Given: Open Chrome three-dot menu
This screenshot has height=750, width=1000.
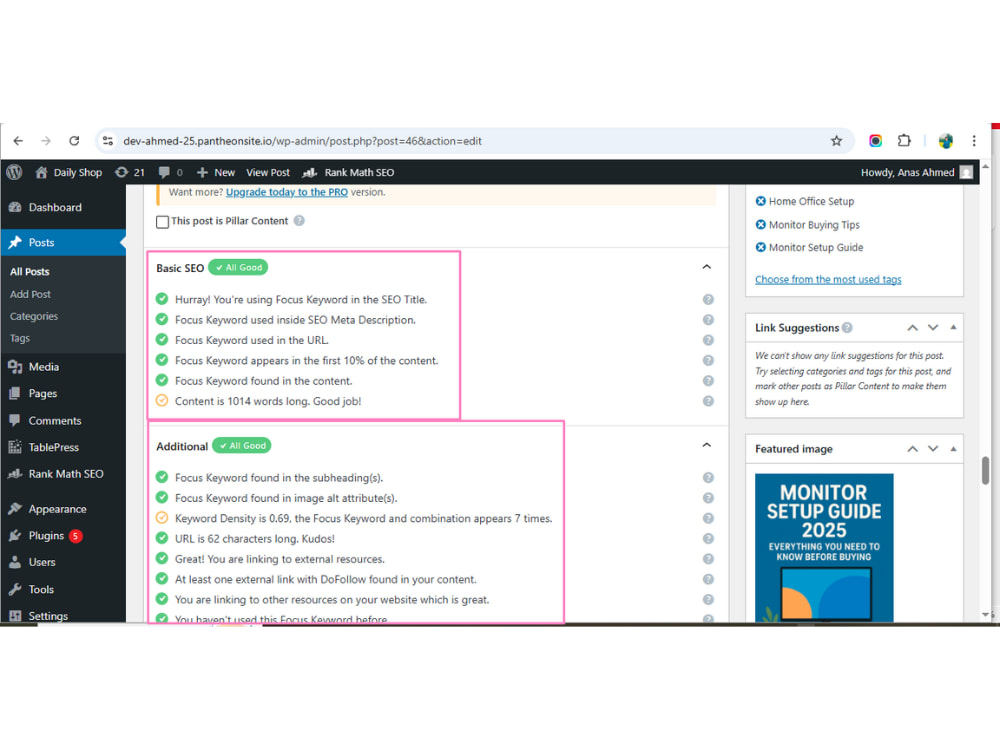Looking at the screenshot, I should (974, 141).
